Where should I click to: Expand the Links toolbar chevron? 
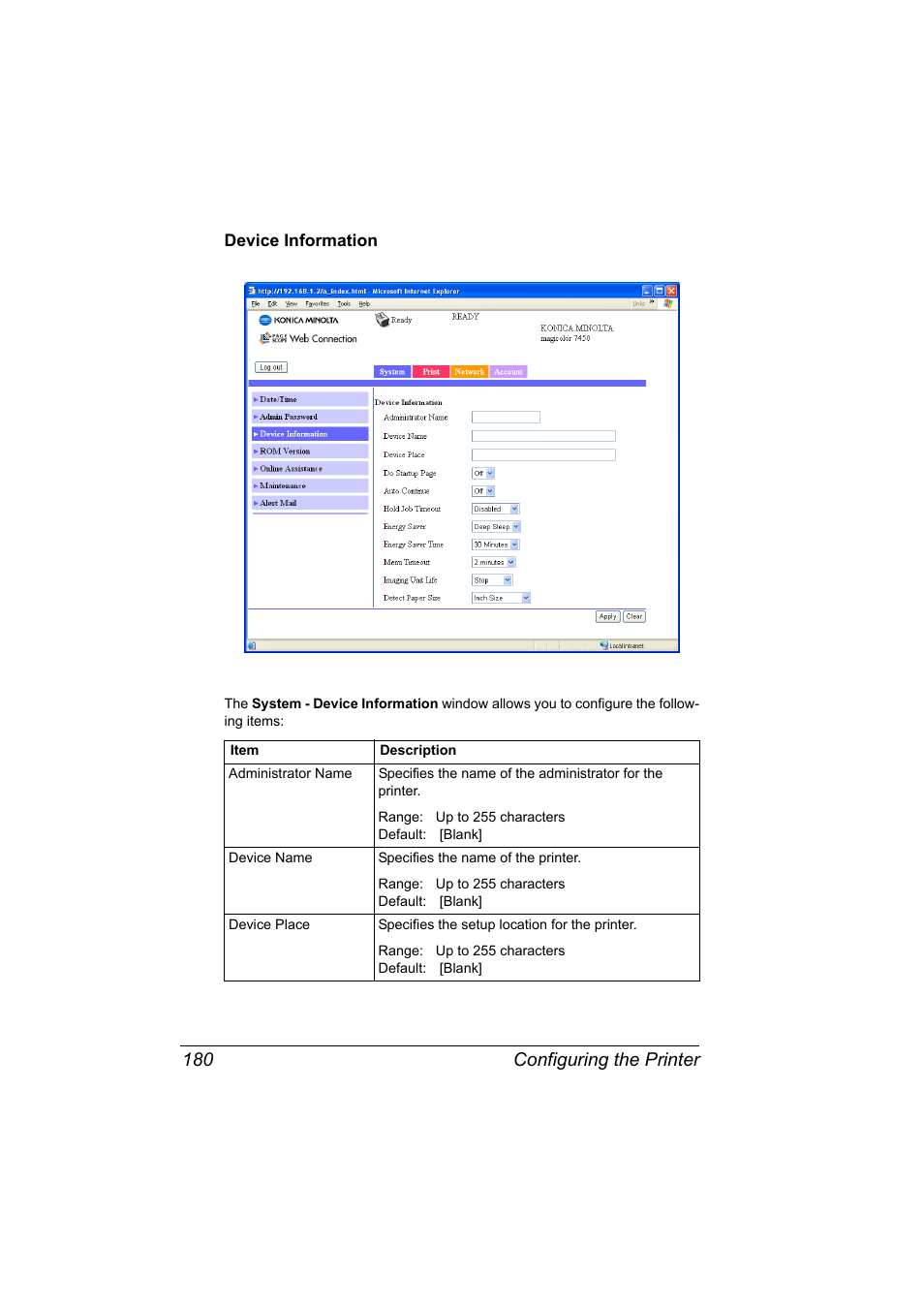pos(652,302)
